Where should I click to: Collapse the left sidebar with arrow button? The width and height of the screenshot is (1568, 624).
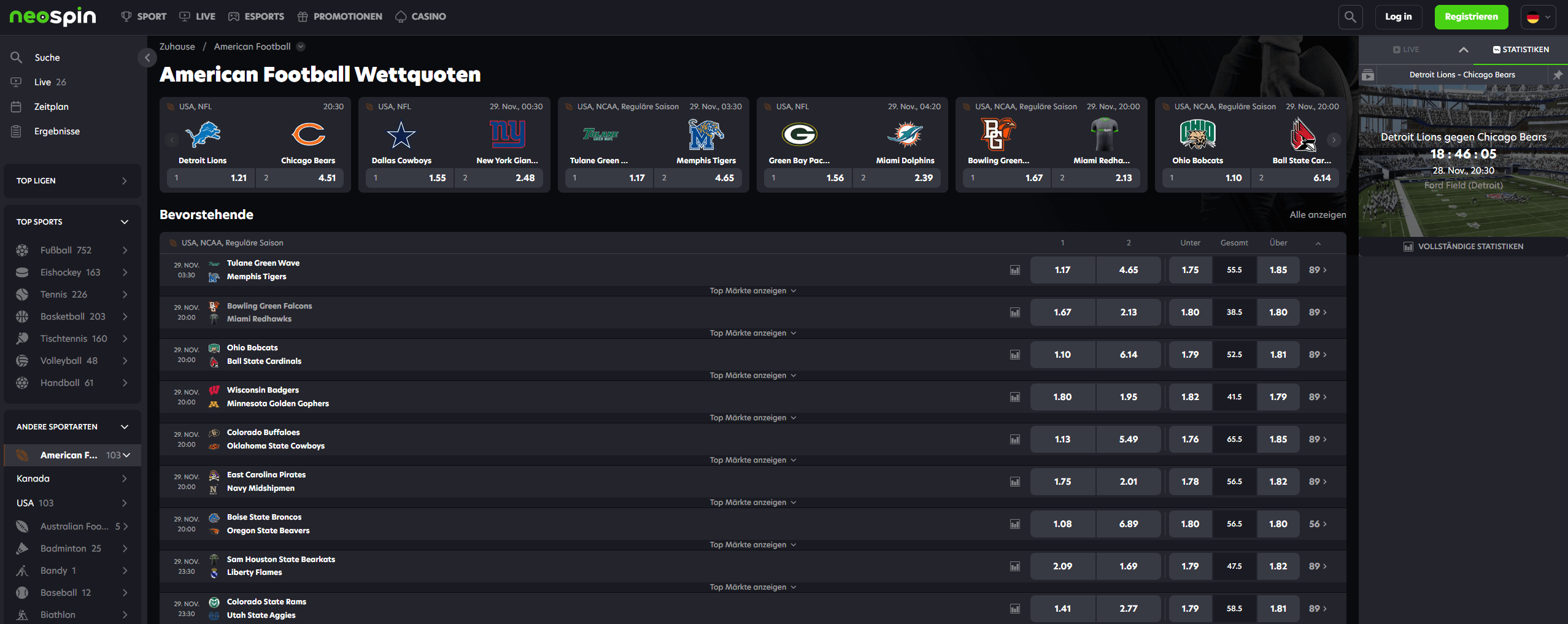click(147, 58)
